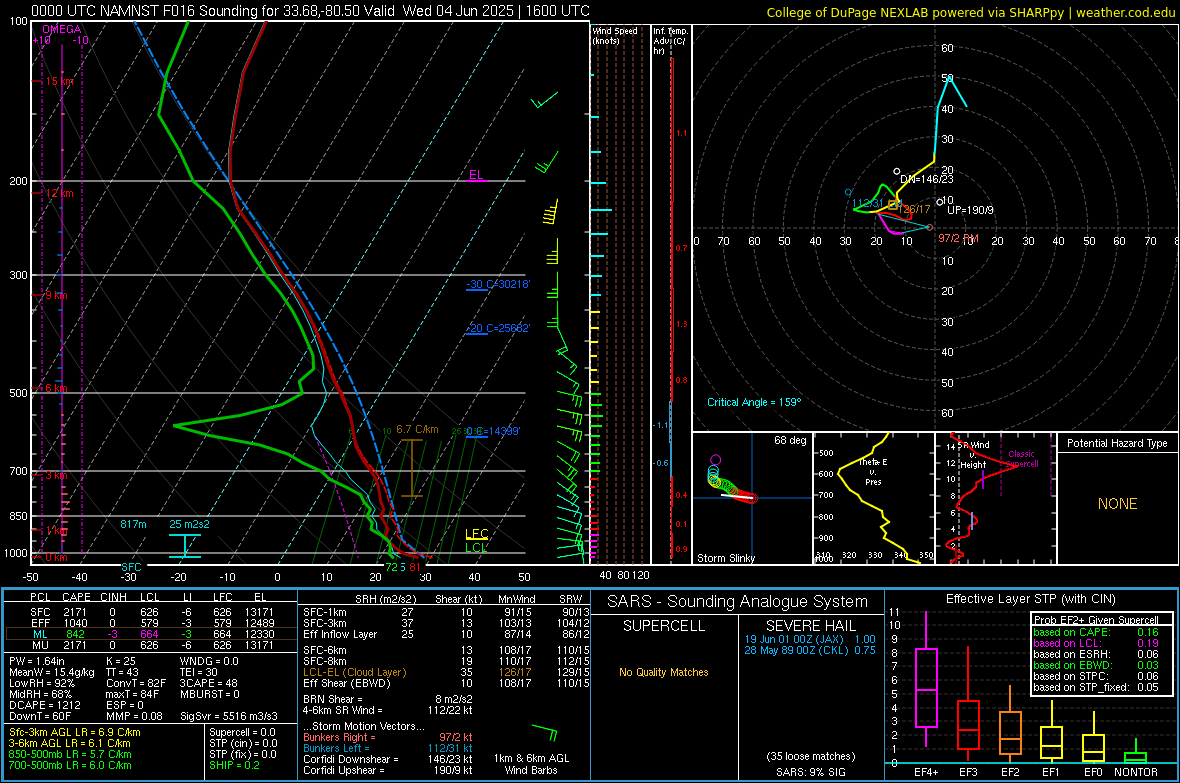Screen dimensions: 1180x783
Task: Click the "Potential Hazard Type" header
Action: 1117,443
